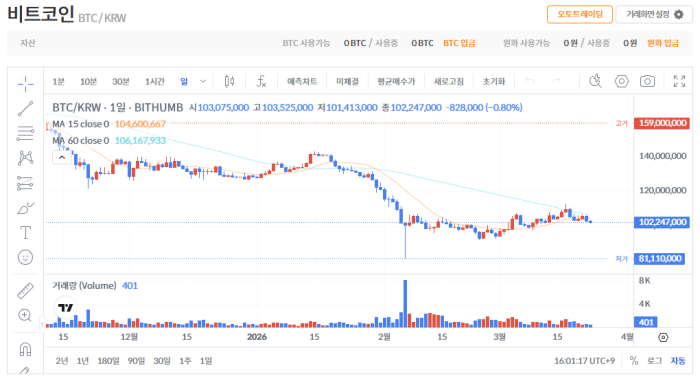Select the Text annotation tool
Viewport: 700px width, 379px height.
pos(25,233)
